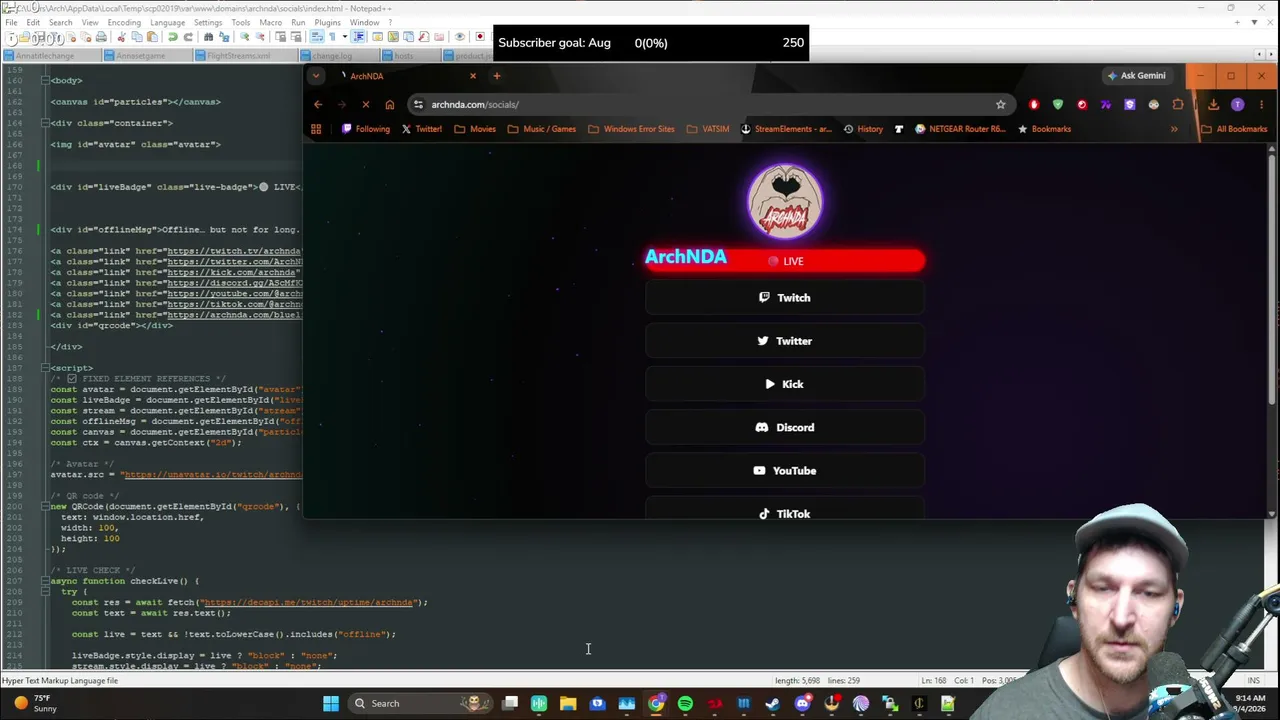Expand the Windows Error Sites bookmark folder
Viewport: 1280px width, 720px height.
pyautogui.click(x=631, y=129)
